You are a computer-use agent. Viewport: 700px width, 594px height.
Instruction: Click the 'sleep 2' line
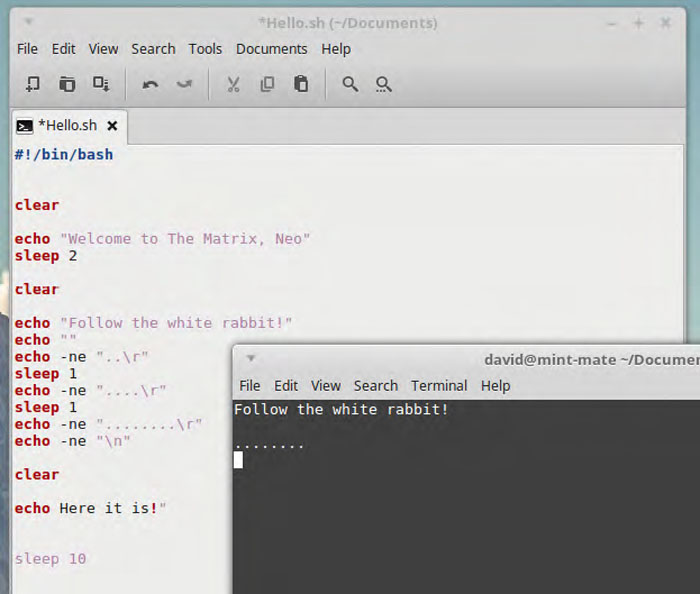pyautogui.click(x=46, y=256)
